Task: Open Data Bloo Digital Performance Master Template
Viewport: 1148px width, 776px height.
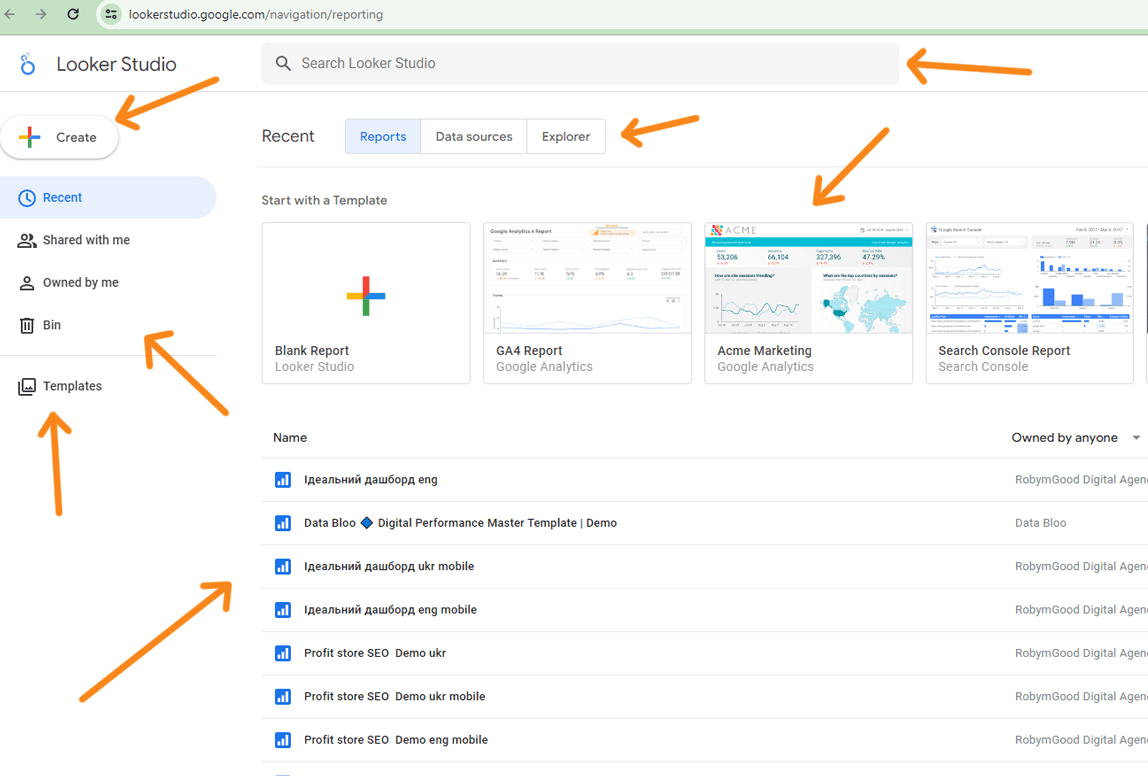Action: point(461,523)
